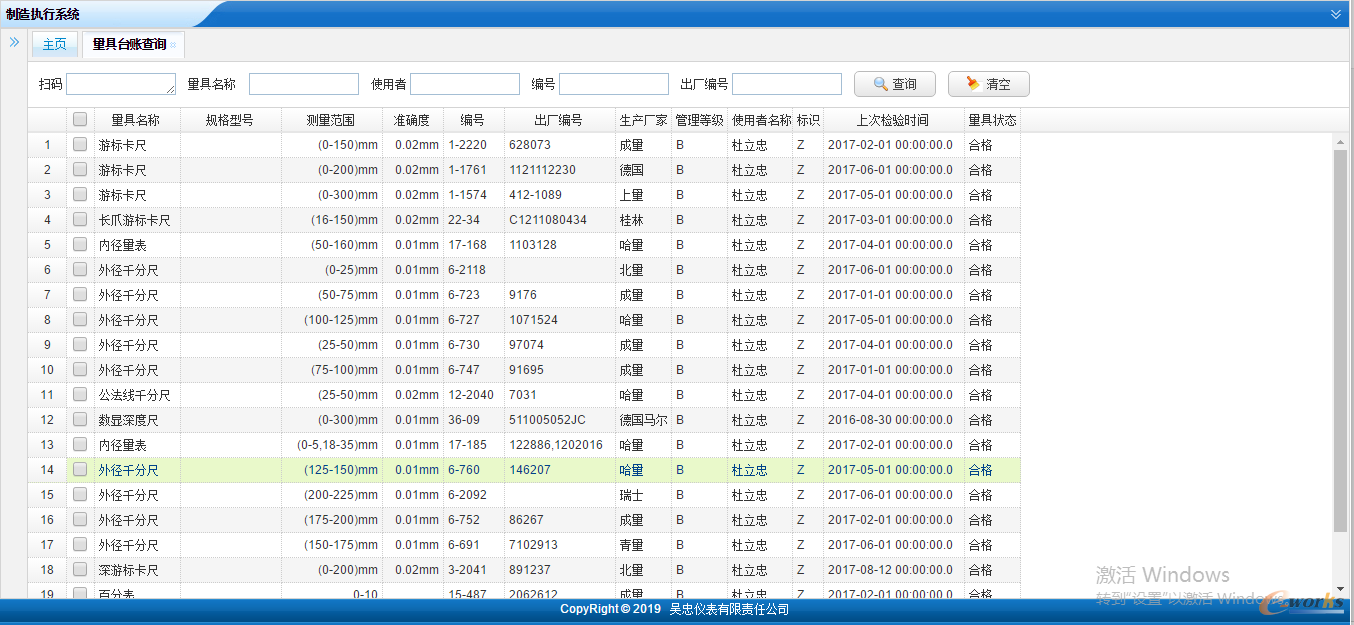The height and width of the screenshot is (625, 1354).
Task: Select the 量具台账查询 tab
Action: tap(130, 44)
